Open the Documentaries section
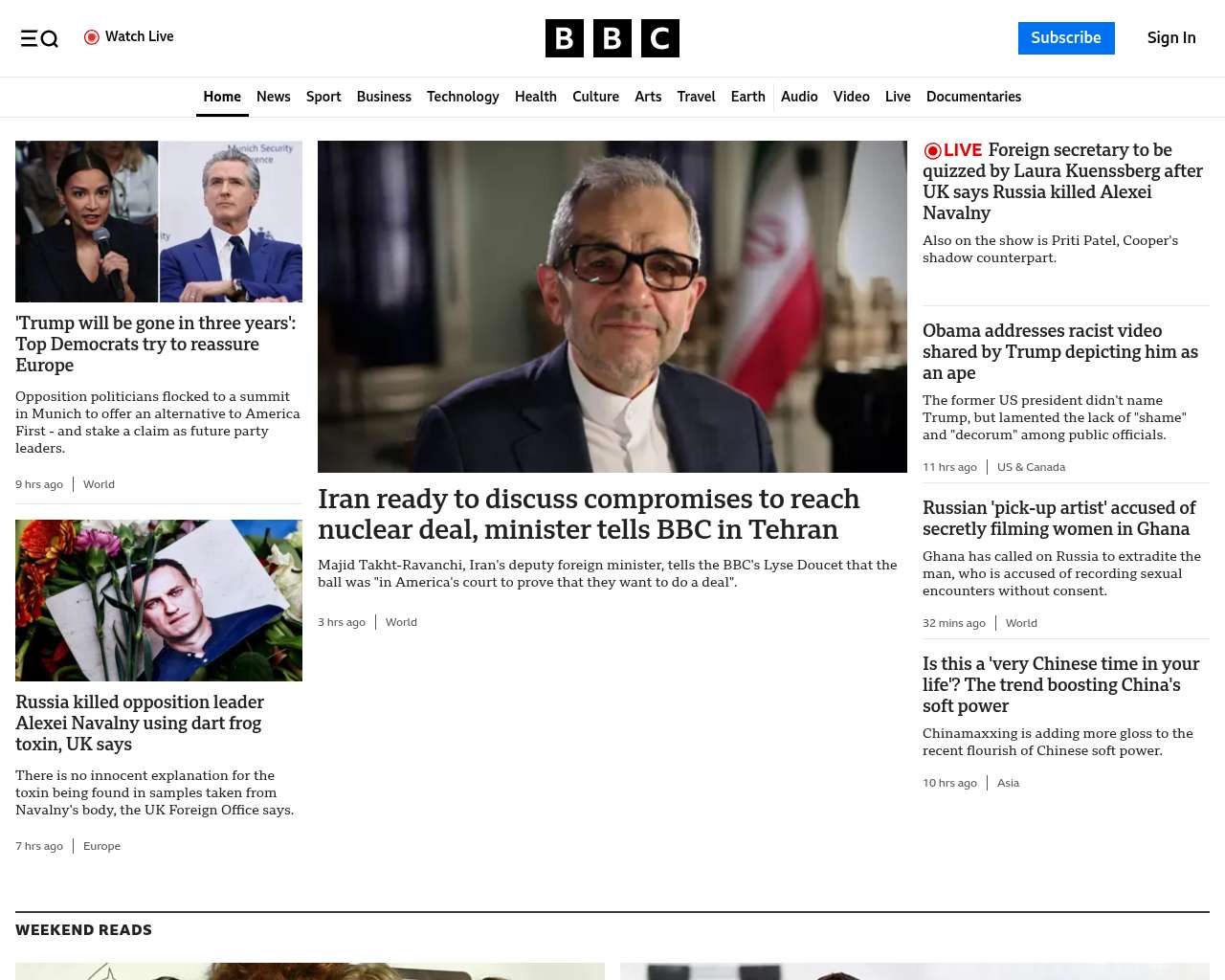 click(973, 97)
